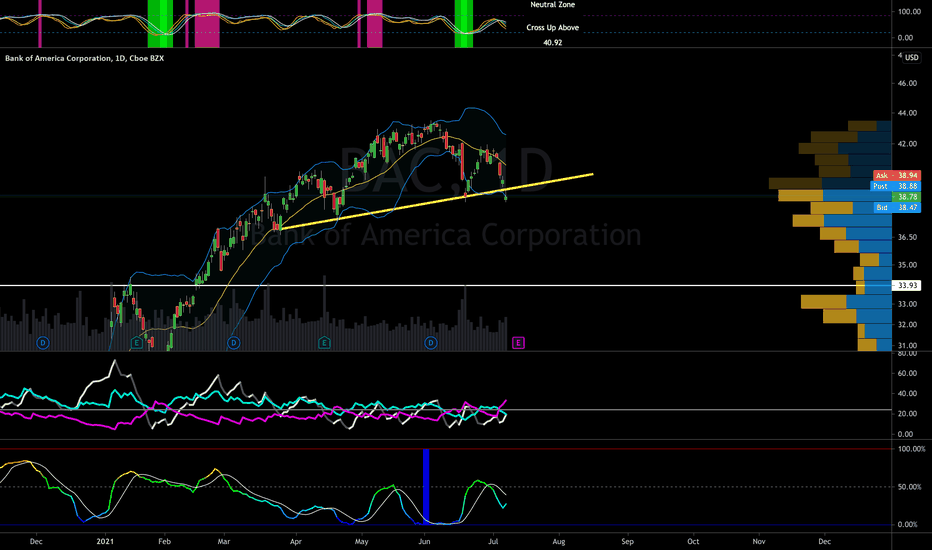Click the Jun label on the time axis
Screen dimensions: 932x550
tap(424, 542)
